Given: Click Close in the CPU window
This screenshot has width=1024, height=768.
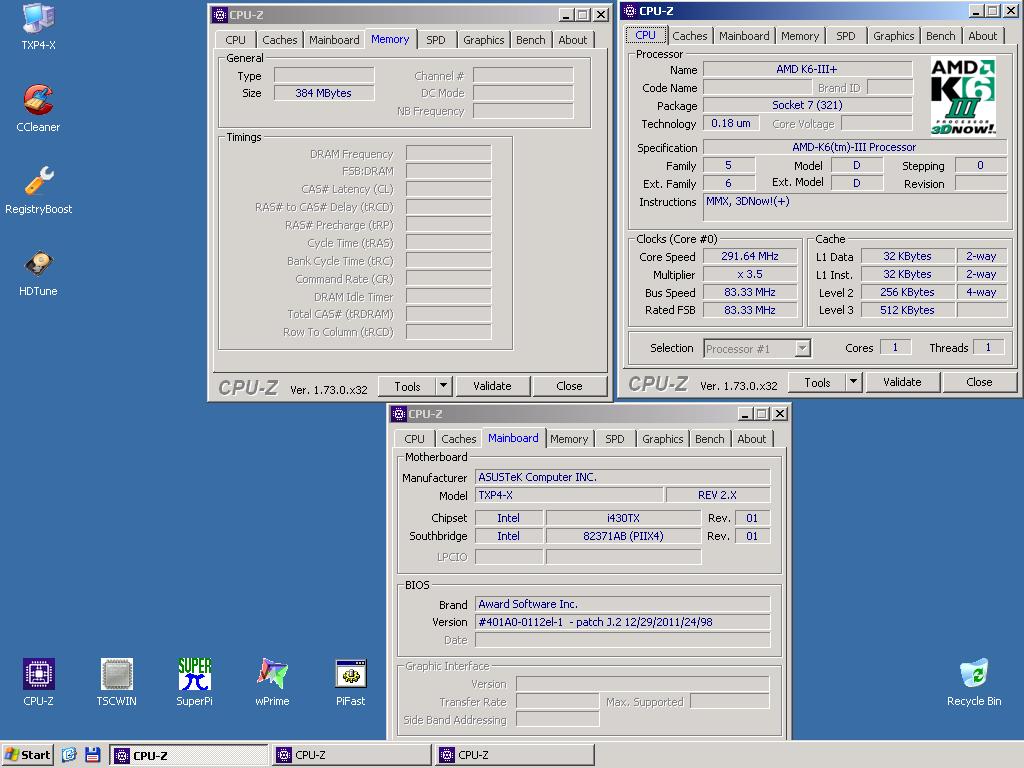Looking at the screenshot, I should pos(980,382).
